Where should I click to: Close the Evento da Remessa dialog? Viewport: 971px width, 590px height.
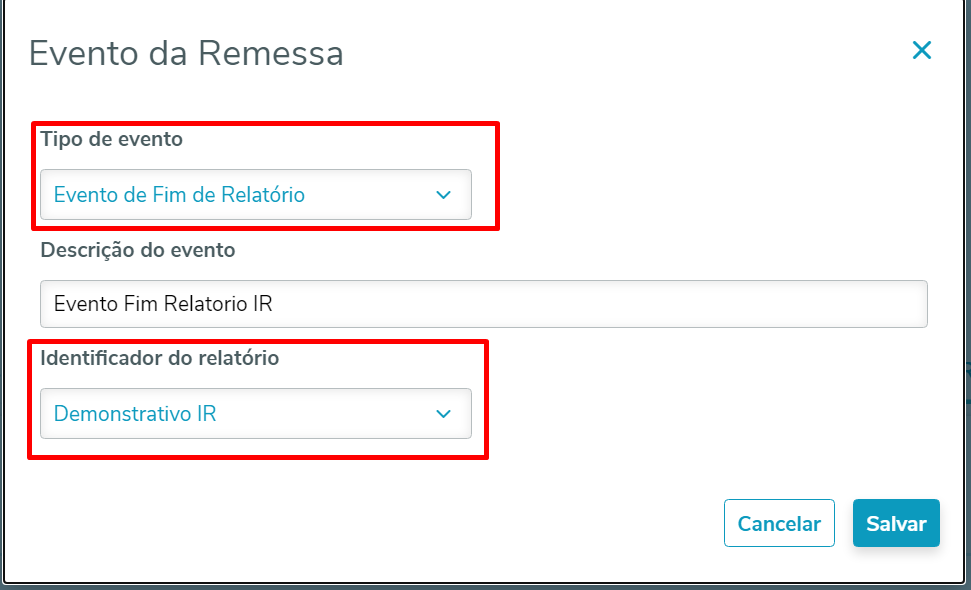(921, 51)
